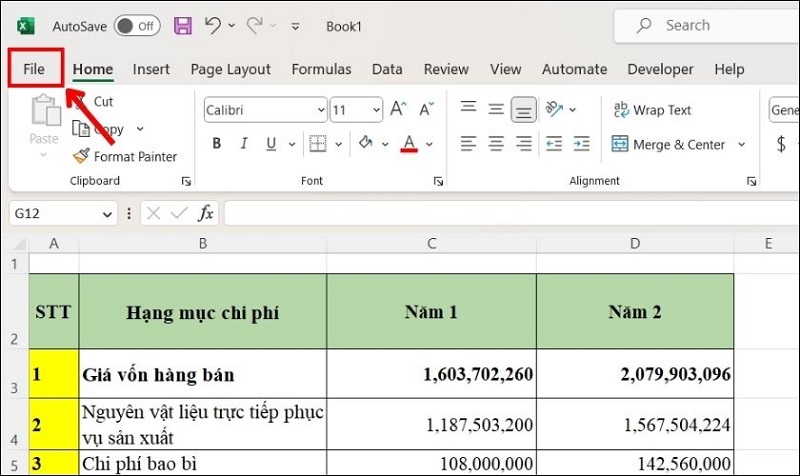The width and height of the screenshot is (800, 476).
Task: Open the Calibri font name dropdown
Action: (x=320, y=110)
